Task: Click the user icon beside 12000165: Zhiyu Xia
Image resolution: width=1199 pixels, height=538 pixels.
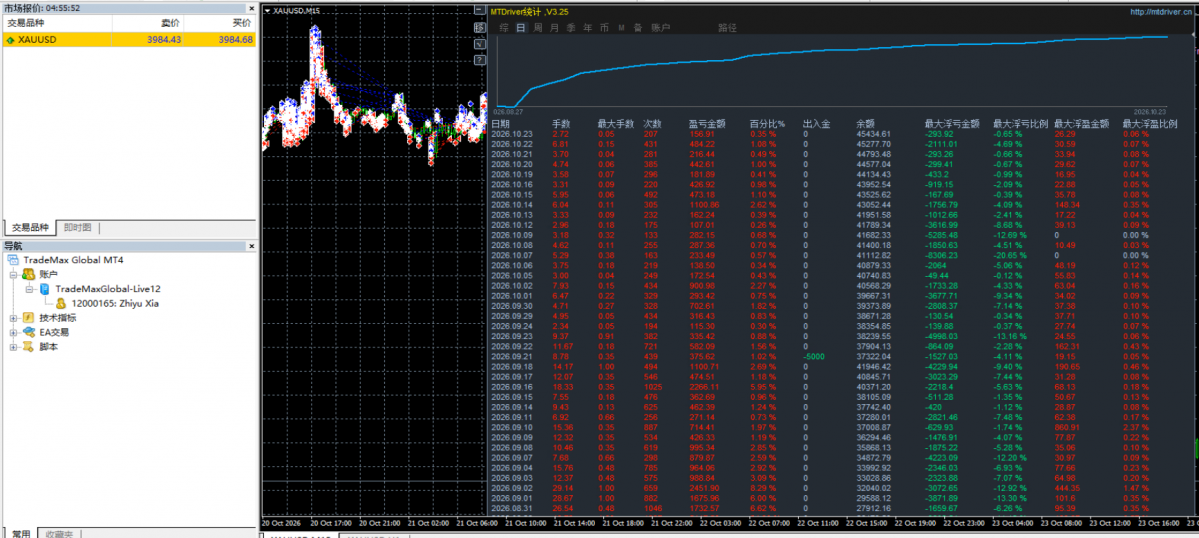Action: (61, 303)
